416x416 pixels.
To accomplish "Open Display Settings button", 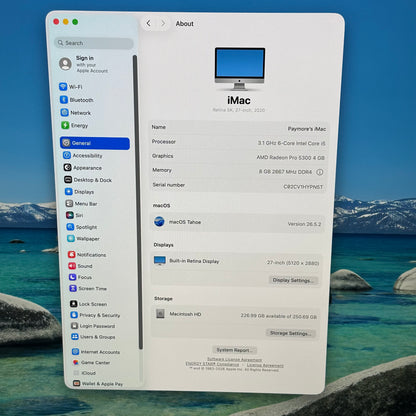I will [x=293, y=280].
